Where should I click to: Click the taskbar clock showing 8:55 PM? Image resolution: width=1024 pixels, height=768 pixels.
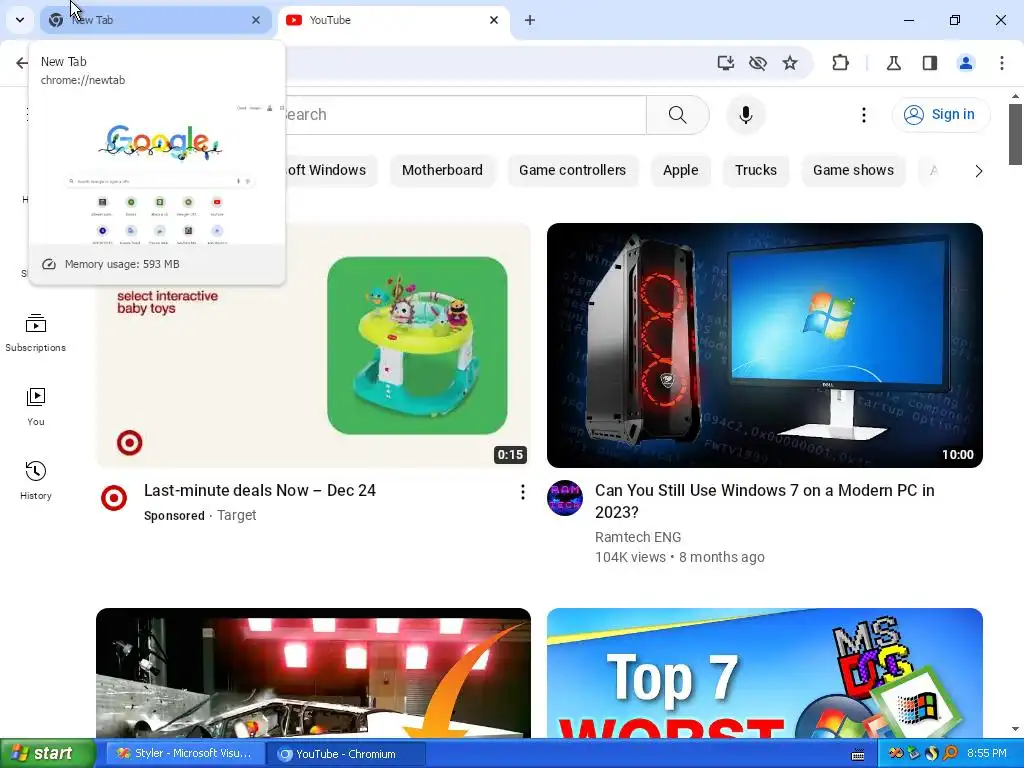pyautogui.click(x=987, y=754)
